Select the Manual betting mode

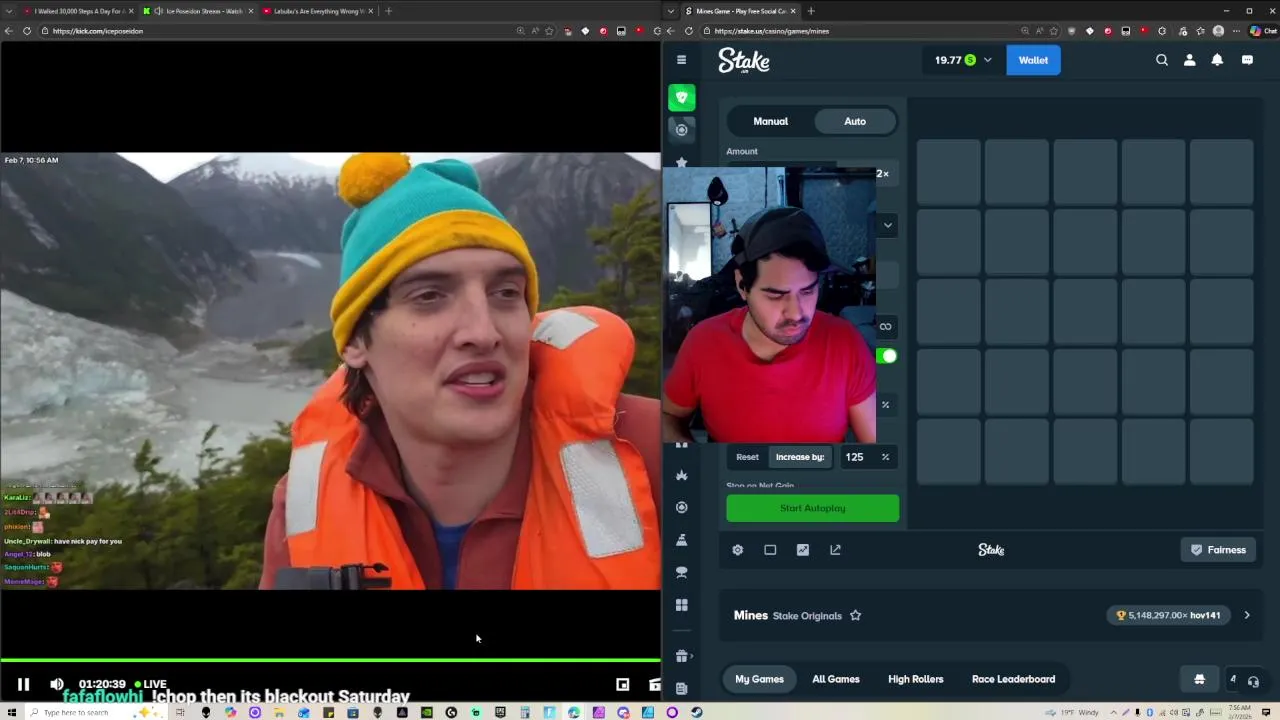click(x=771, y=121)
